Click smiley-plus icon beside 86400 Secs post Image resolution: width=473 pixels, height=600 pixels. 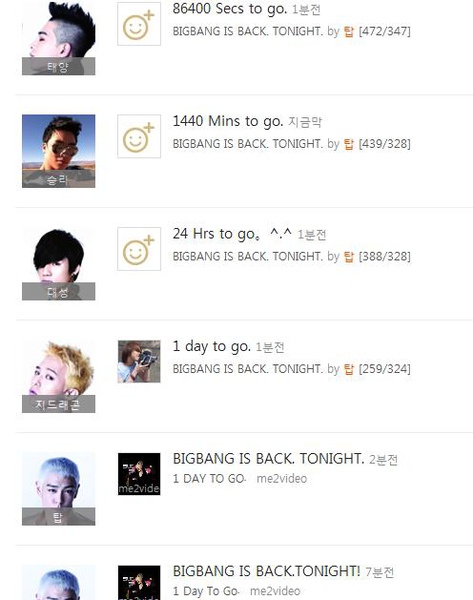coord(139,24)
